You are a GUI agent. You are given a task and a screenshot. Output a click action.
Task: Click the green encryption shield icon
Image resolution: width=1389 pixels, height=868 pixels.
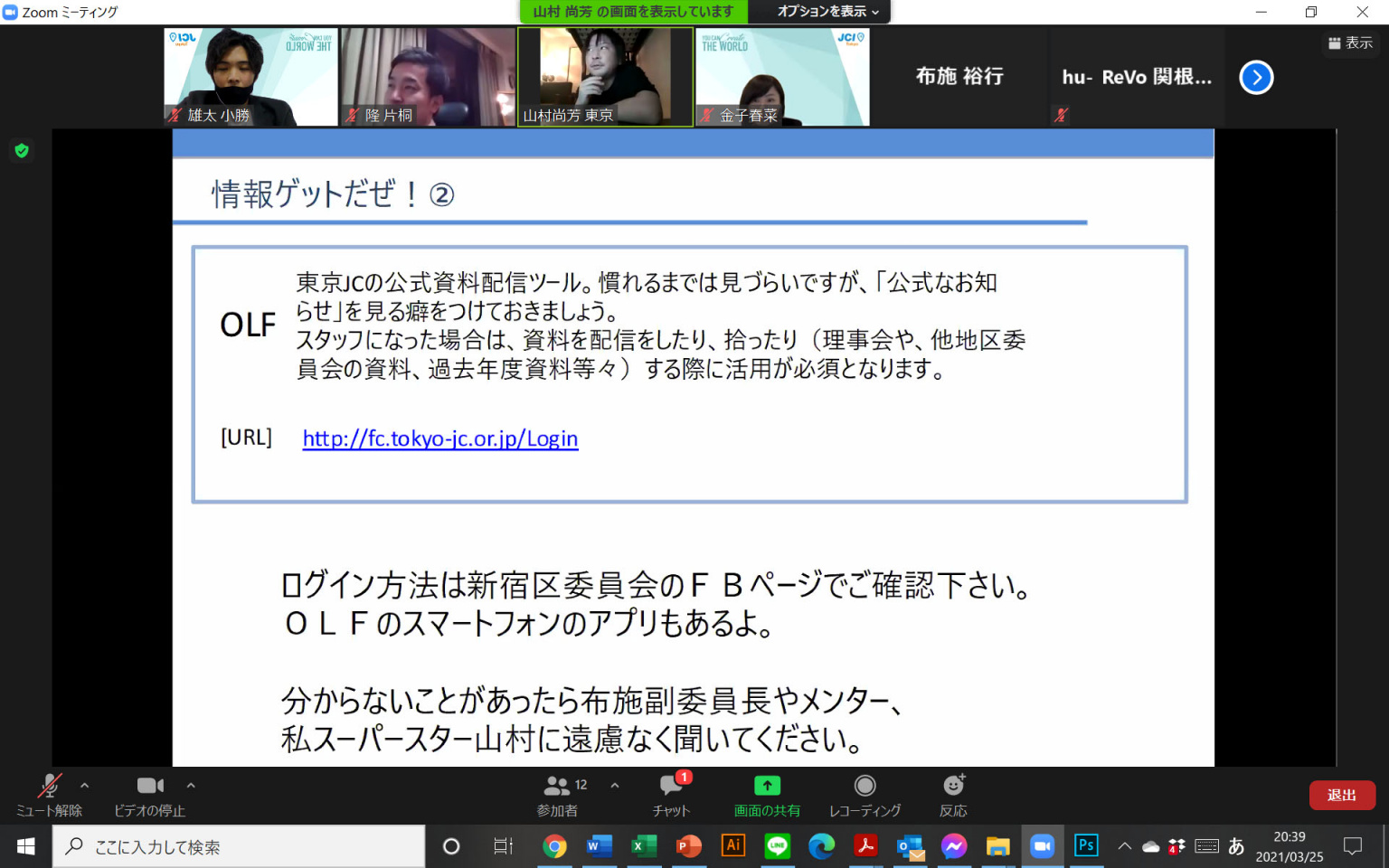22,150
